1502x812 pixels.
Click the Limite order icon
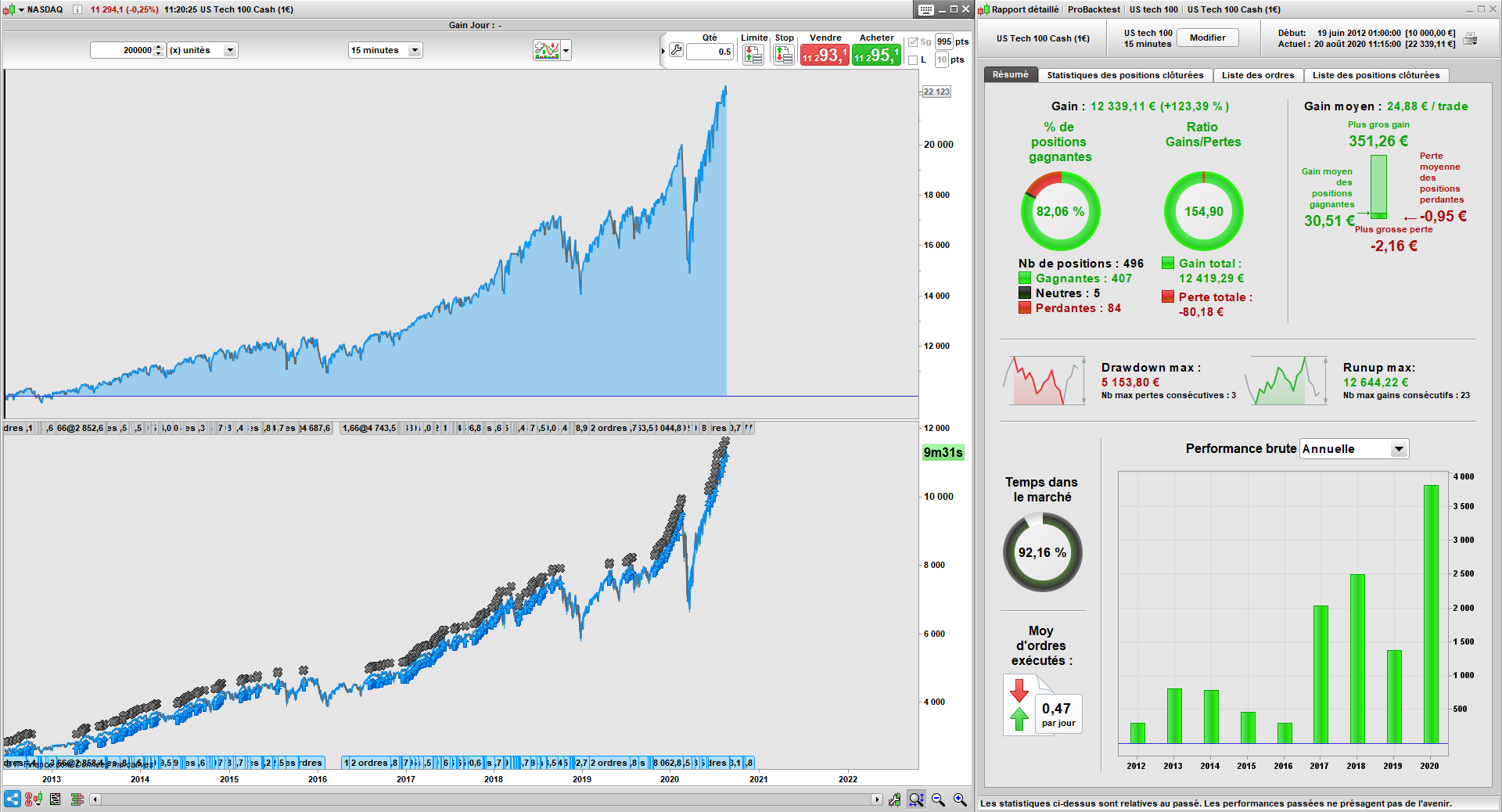(753, 55)
